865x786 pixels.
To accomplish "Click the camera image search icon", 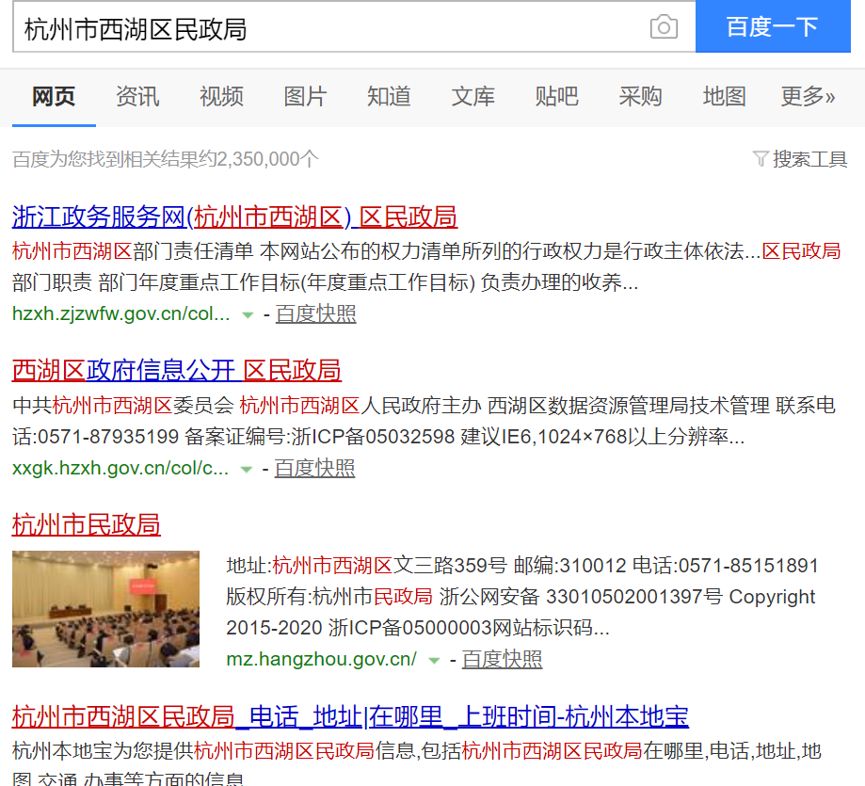I will click(x=663, y=27).
